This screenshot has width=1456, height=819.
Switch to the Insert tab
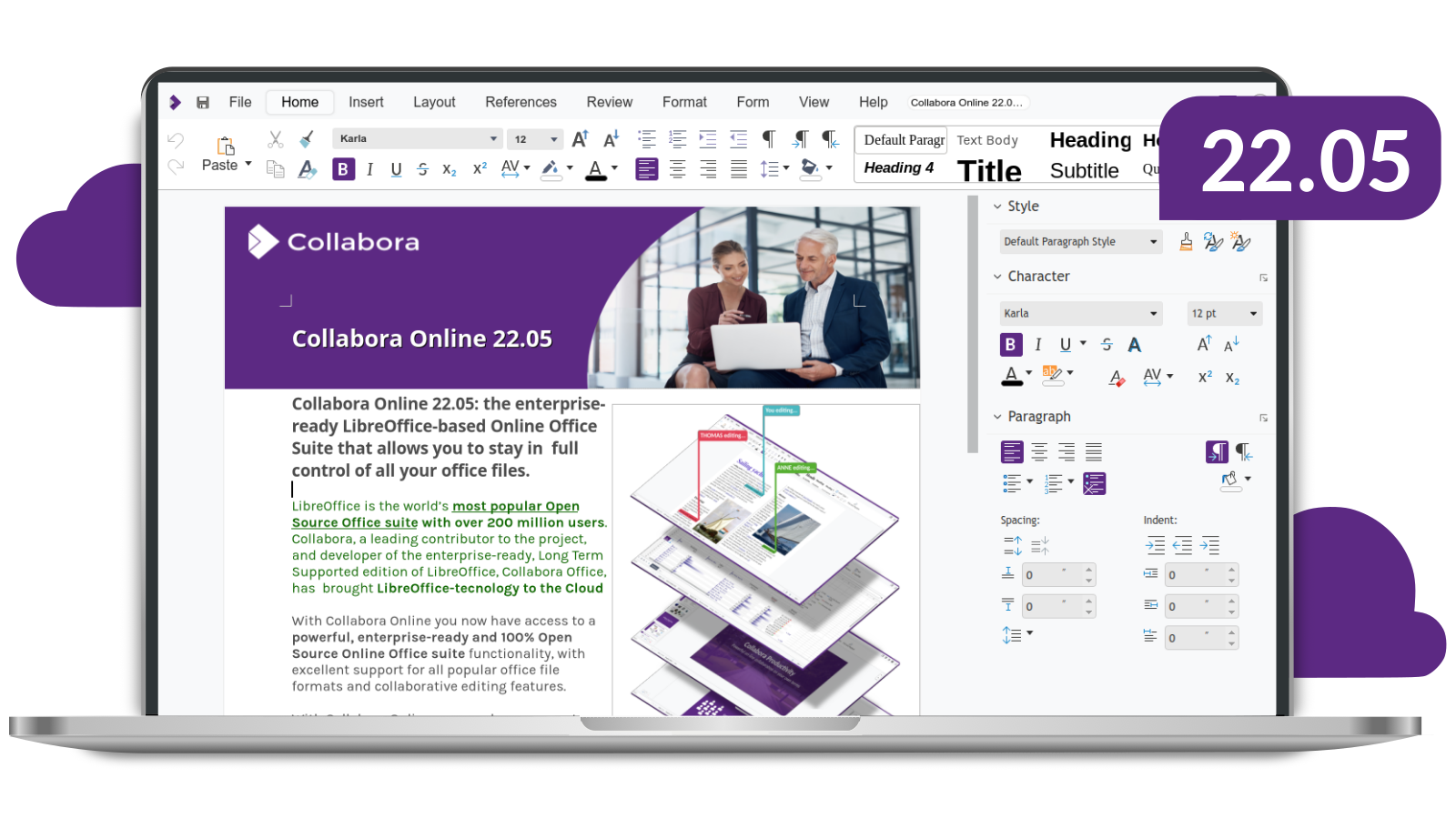coord(366,102)
